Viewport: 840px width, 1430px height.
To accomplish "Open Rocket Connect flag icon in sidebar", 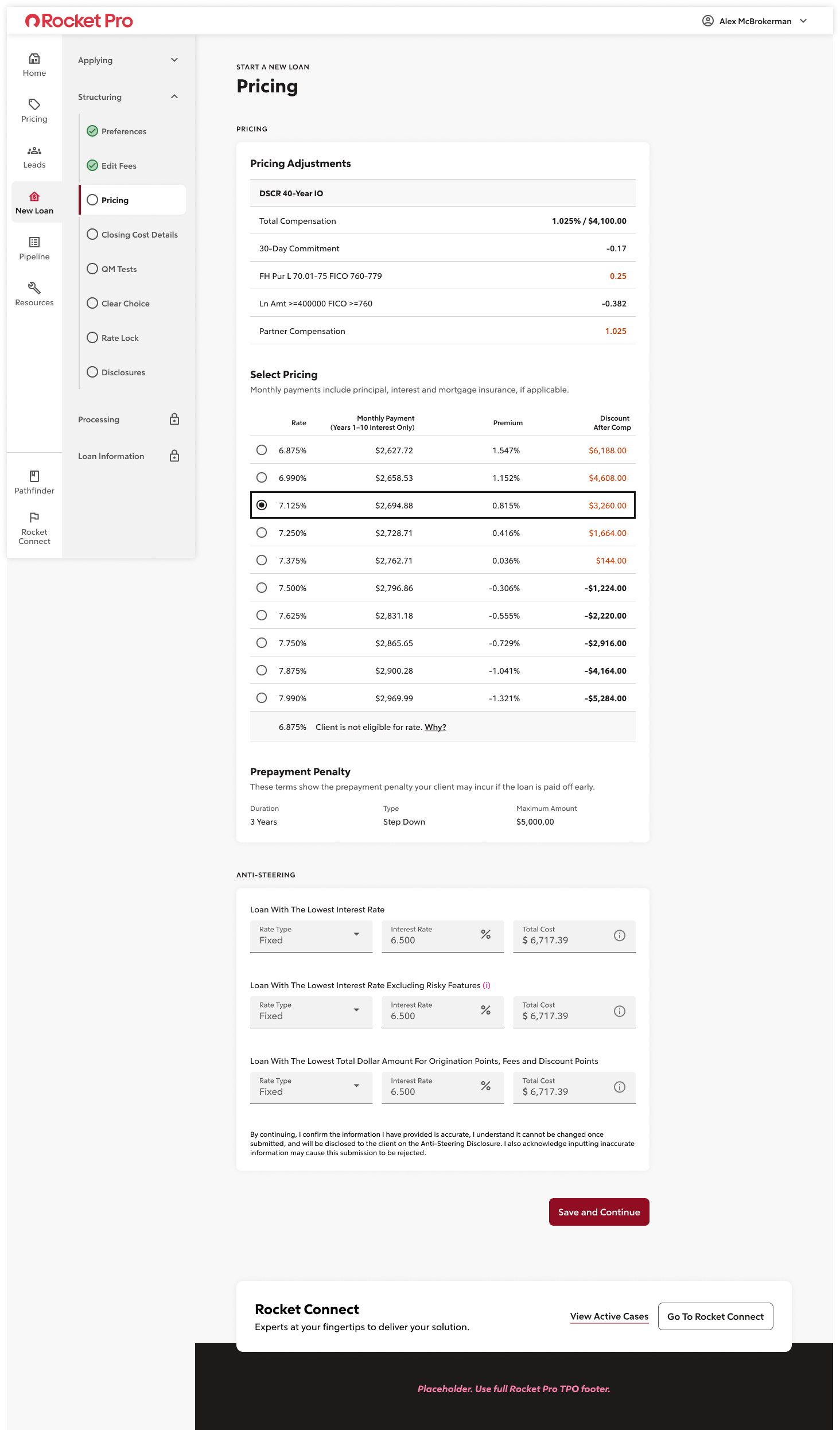I will tap(34, 518).
